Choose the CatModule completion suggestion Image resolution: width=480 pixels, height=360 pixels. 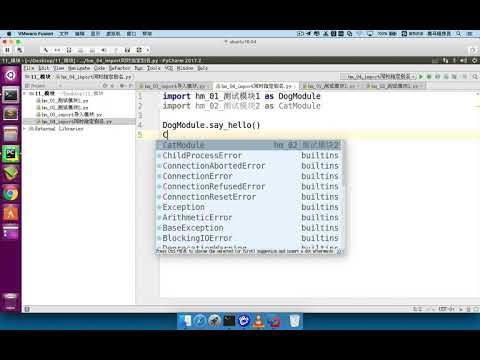[x=248, y=145]
